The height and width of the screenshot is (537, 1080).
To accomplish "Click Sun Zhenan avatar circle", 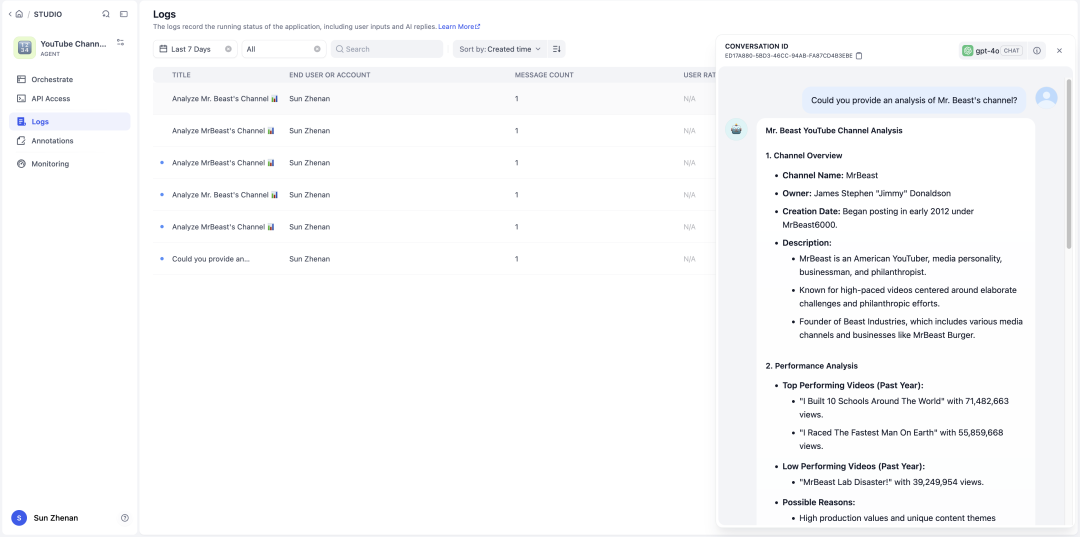I will [19, 518].
